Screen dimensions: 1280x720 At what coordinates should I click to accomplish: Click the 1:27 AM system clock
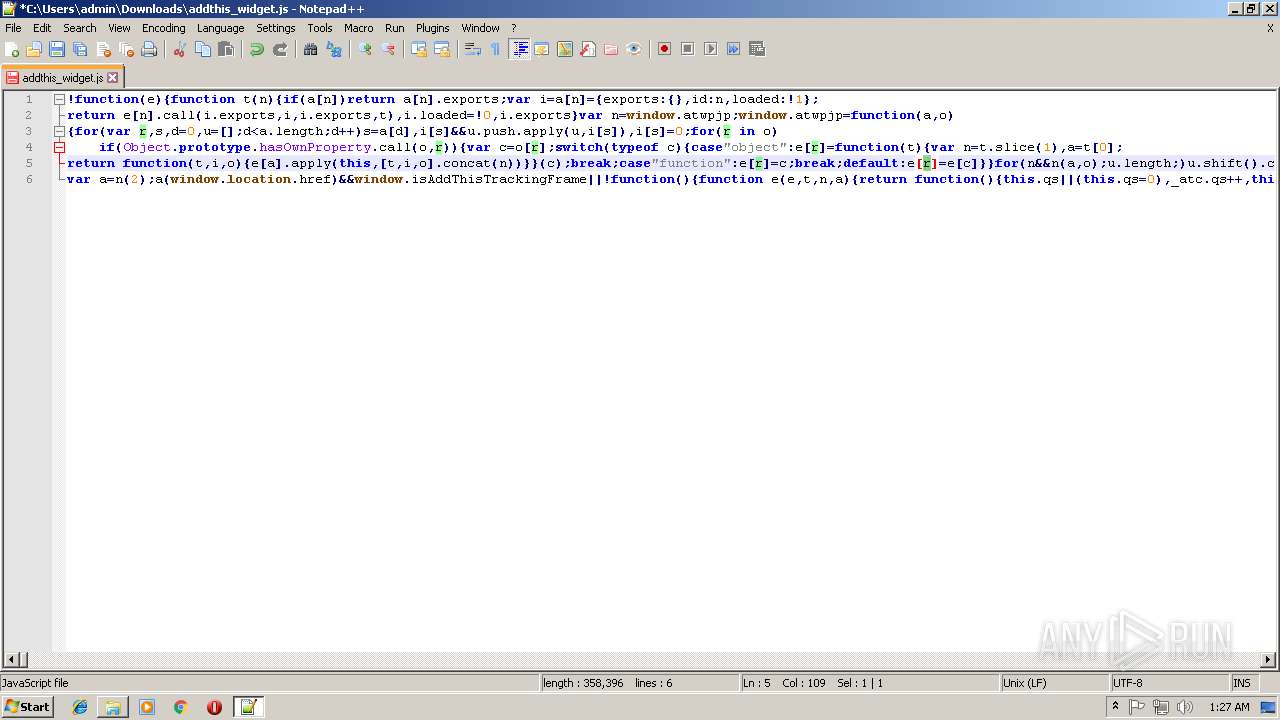1229,707
